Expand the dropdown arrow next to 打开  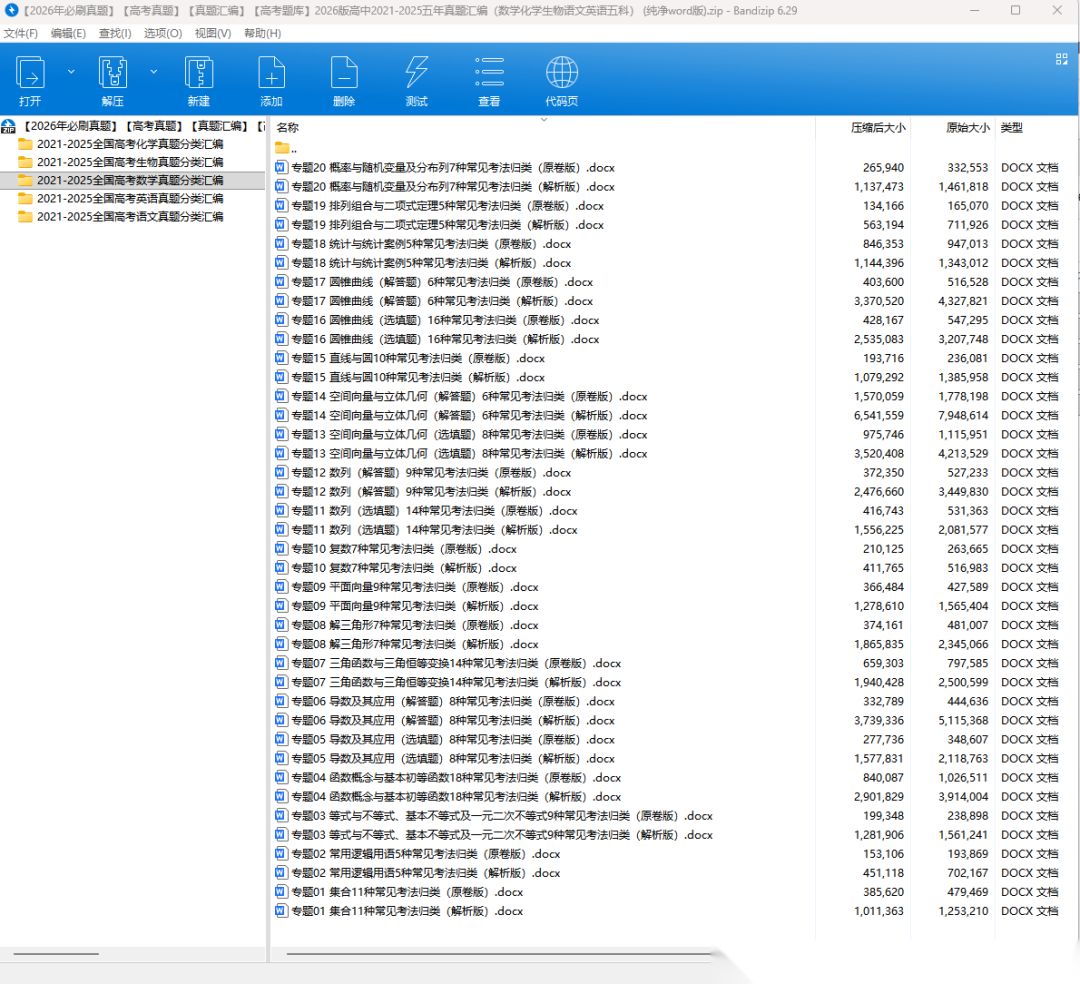pos(71,72)
